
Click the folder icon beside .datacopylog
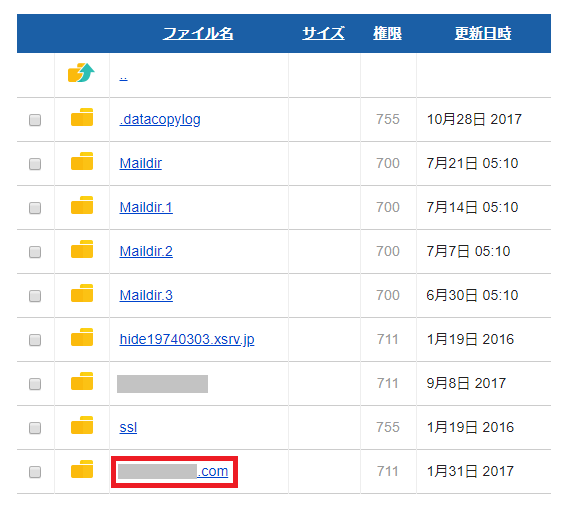point(82,117)
